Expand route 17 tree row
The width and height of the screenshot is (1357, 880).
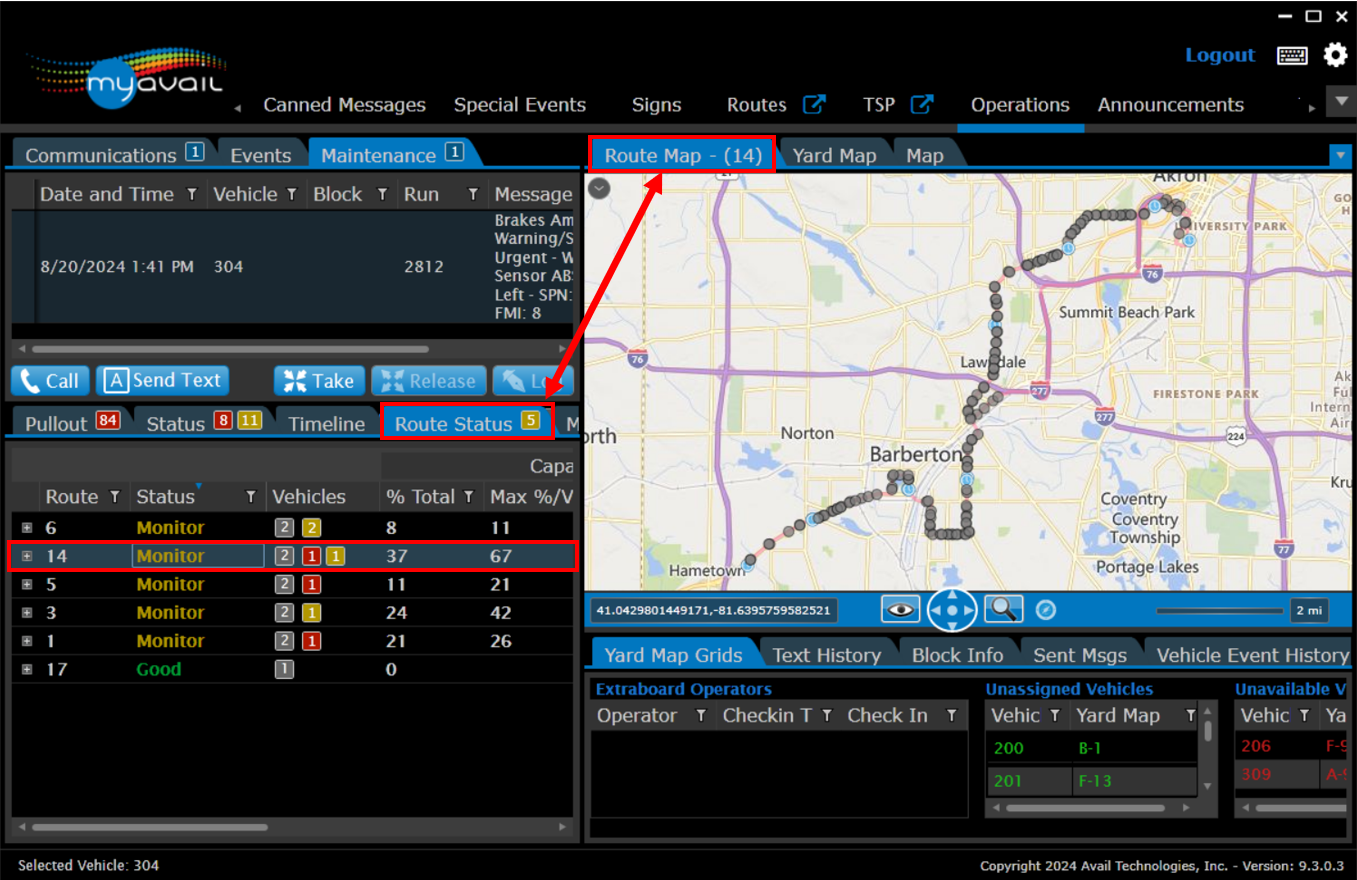click(x=27, y=670)
